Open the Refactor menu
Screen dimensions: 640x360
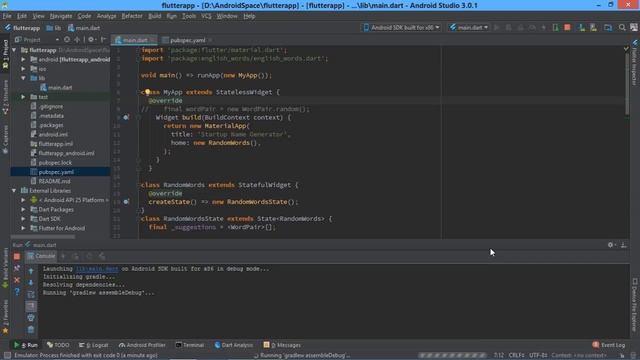(x=132, y=16)
